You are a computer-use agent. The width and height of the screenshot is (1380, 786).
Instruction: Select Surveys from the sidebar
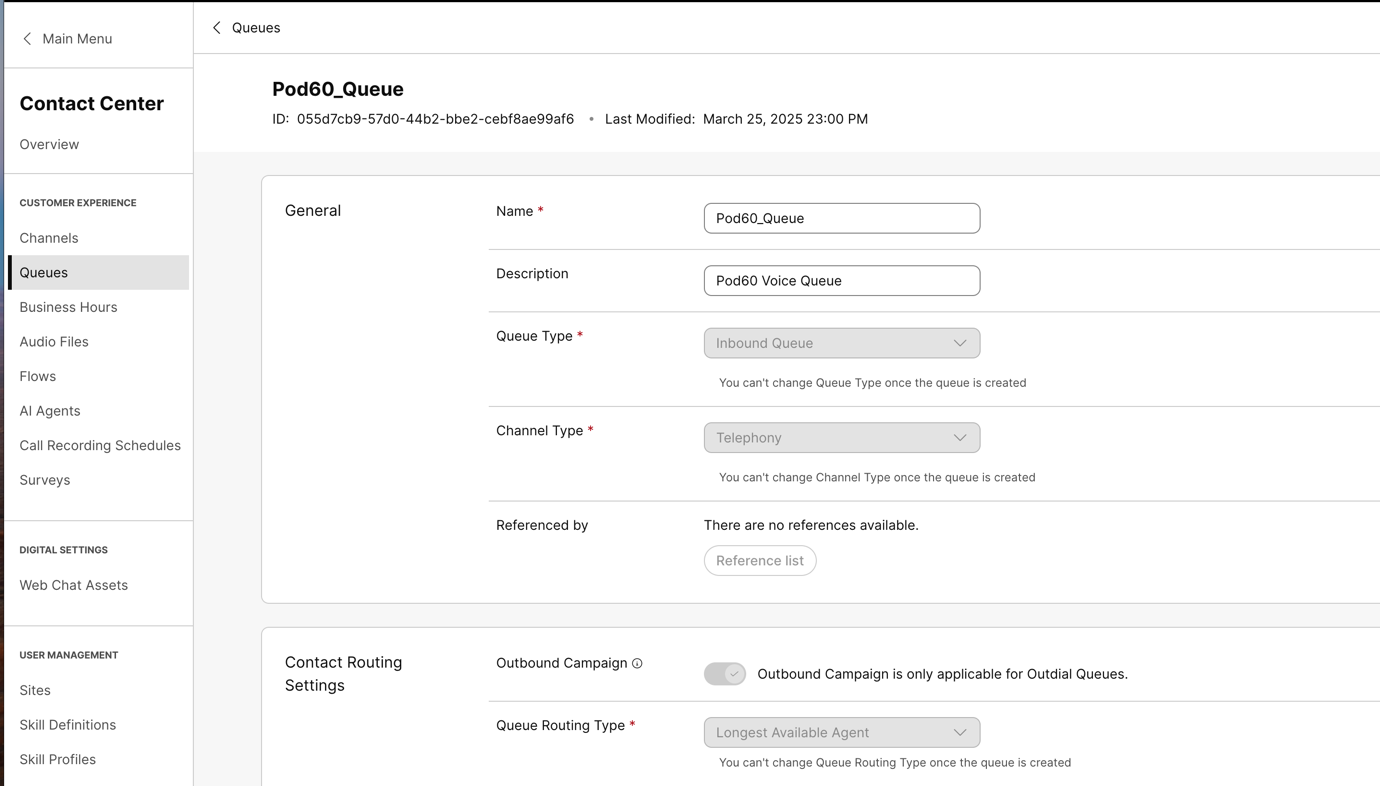click(x=45, y=480)
